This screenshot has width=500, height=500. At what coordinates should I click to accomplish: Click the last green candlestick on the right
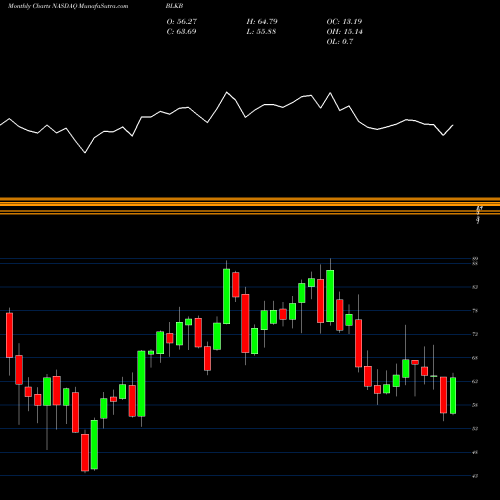453,395
